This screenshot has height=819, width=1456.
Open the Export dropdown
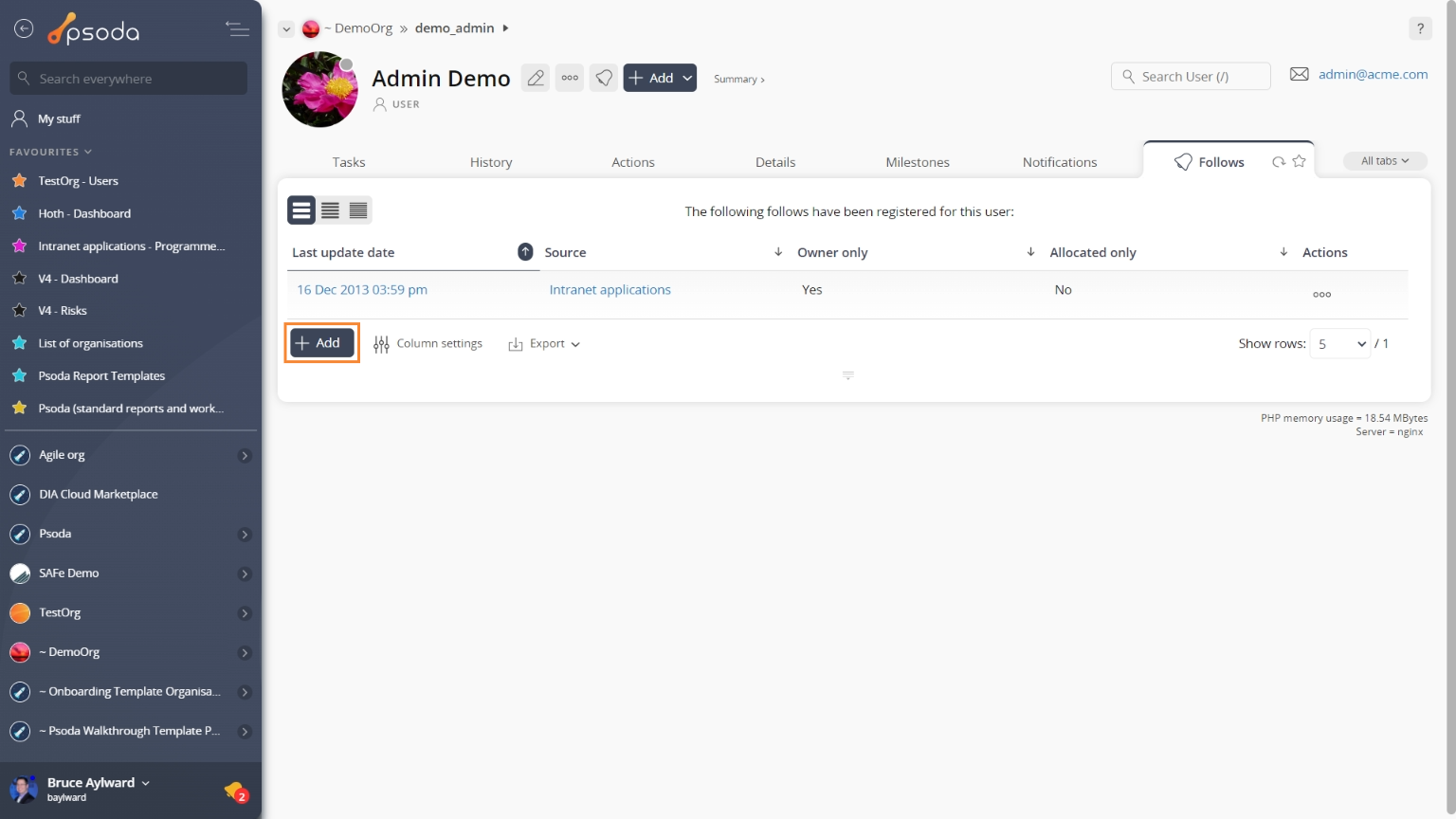[544, 344]
